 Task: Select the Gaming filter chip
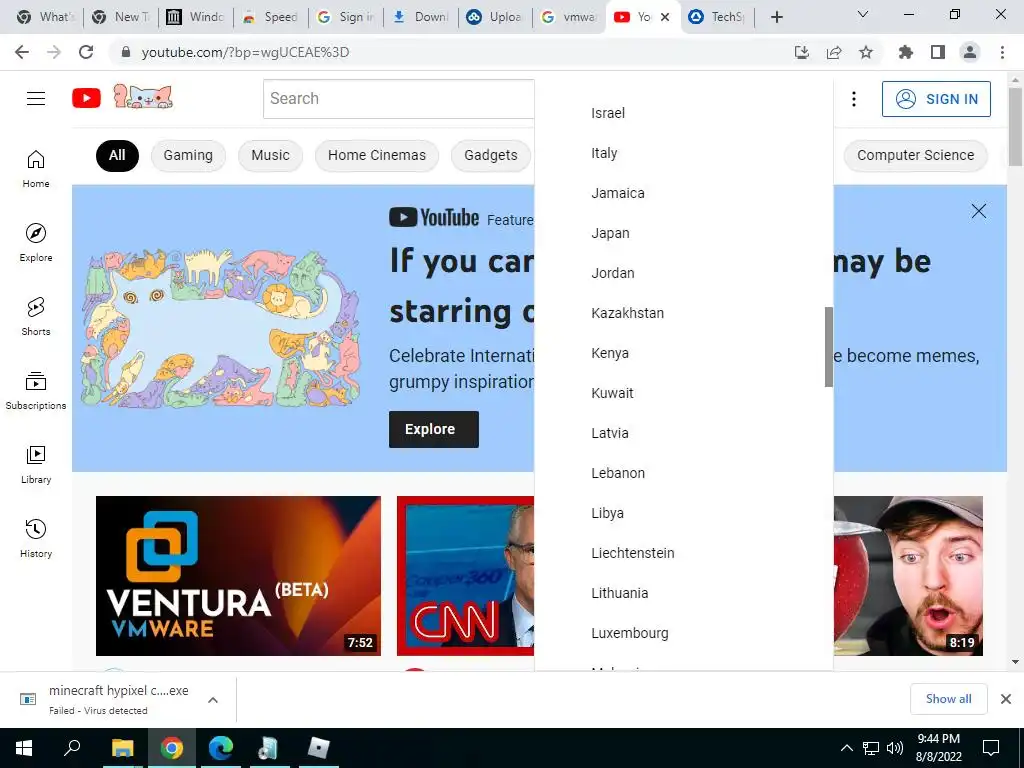188,155
